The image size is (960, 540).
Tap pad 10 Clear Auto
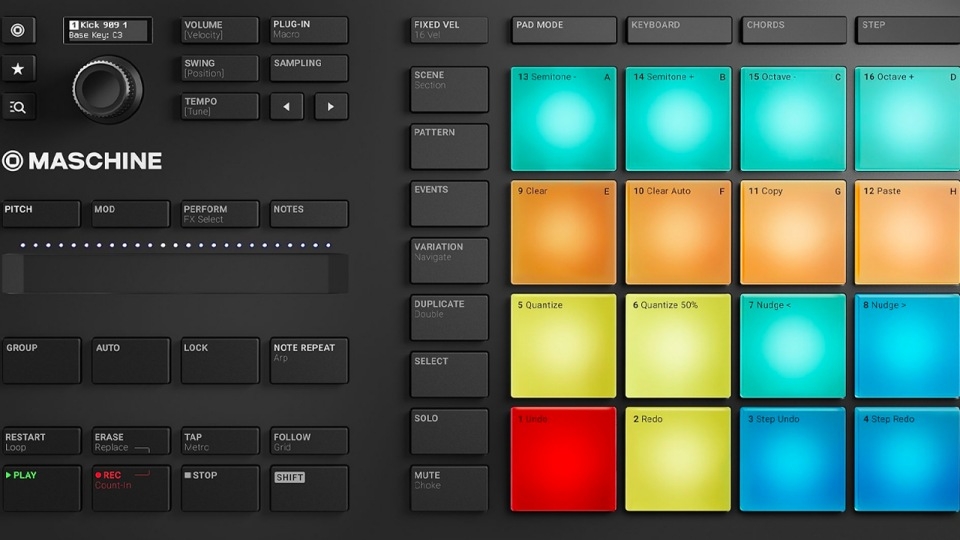[678, 233]
